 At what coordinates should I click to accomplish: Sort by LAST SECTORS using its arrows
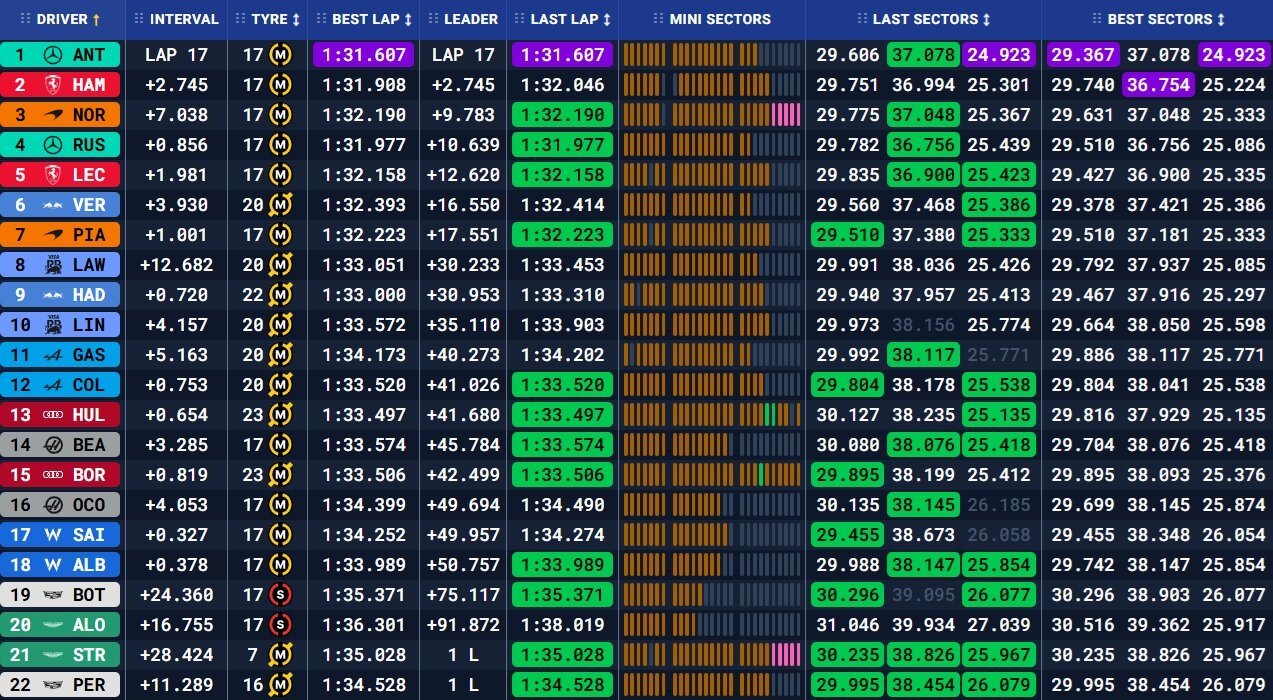(987, 19)
